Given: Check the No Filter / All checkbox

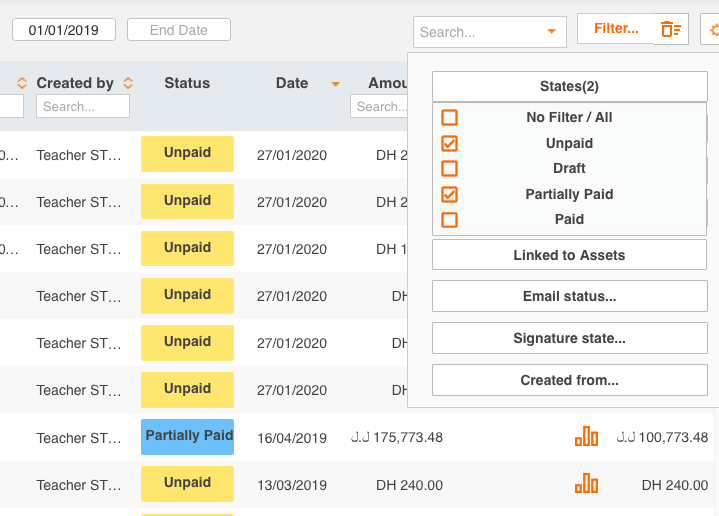Looking at the screenshot, I should tap(450, 118).
